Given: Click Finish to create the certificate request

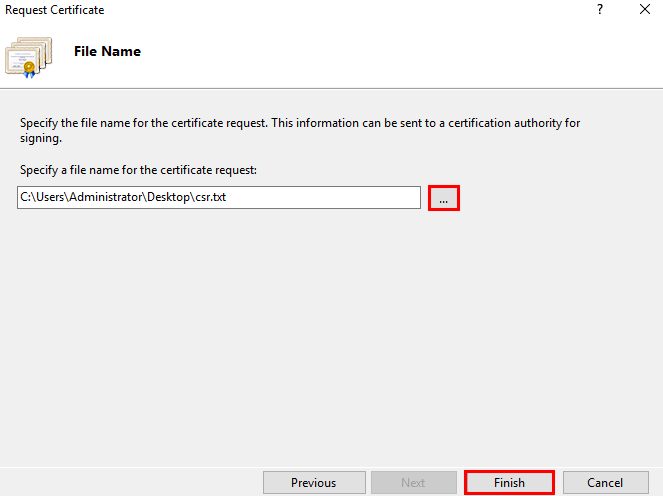Looking at the screenshot, I should pos(509,482).
